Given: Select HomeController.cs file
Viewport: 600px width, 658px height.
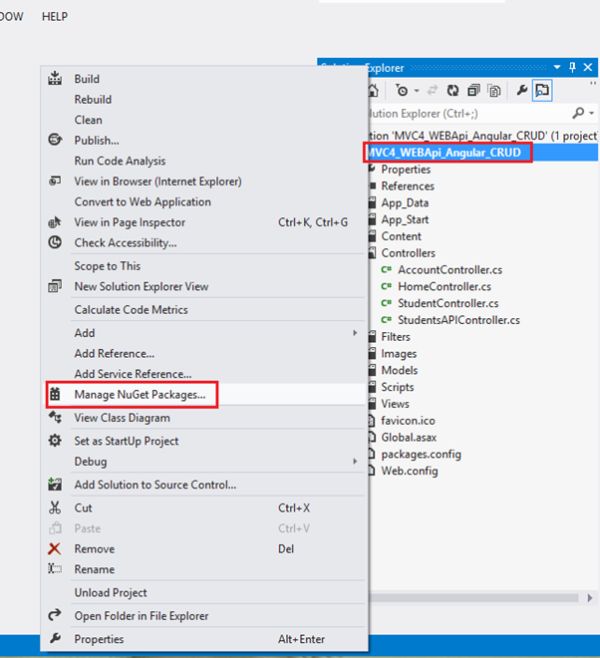Looking at the screenshot, I should pos(444,287).
